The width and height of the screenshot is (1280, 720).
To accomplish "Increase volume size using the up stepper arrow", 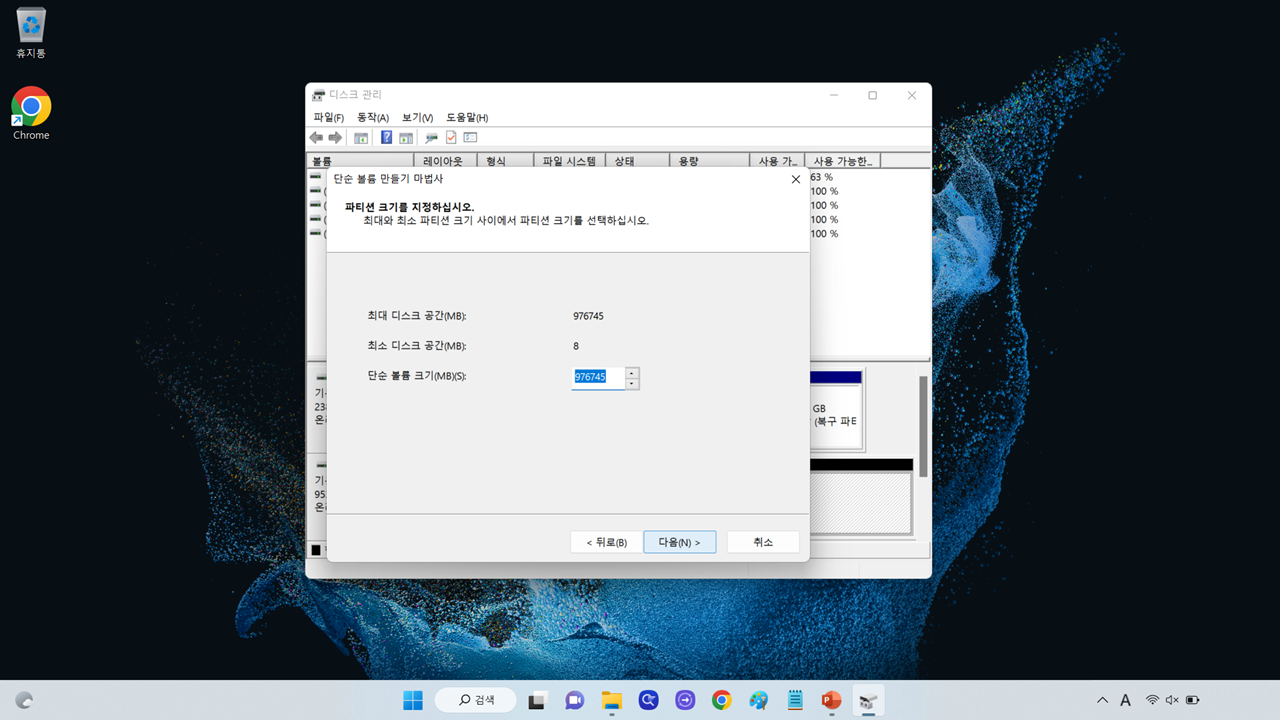I will [632, 373].
